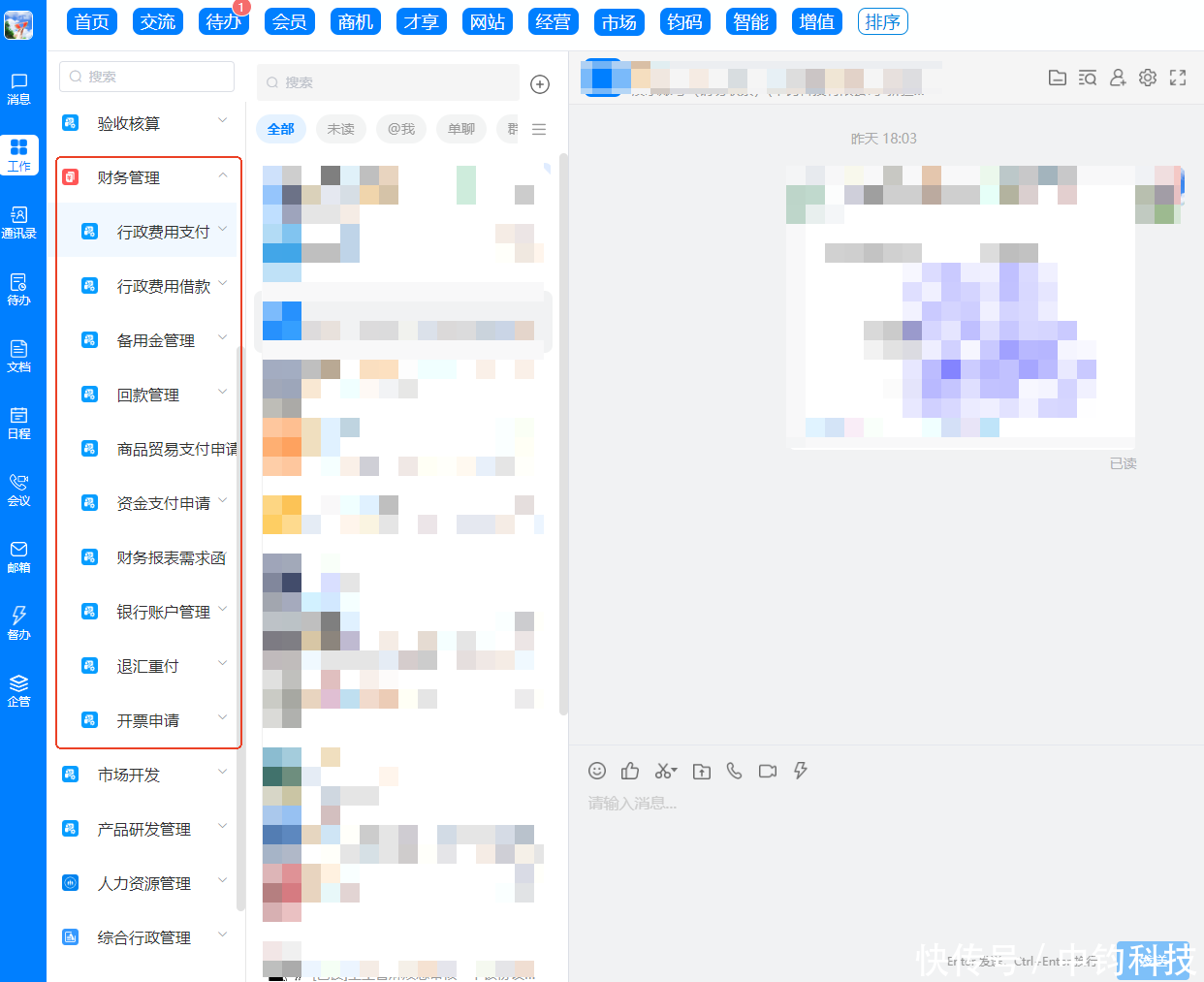Start a voice call
This screenshot has height=982, width=1204.
point(735,771)
